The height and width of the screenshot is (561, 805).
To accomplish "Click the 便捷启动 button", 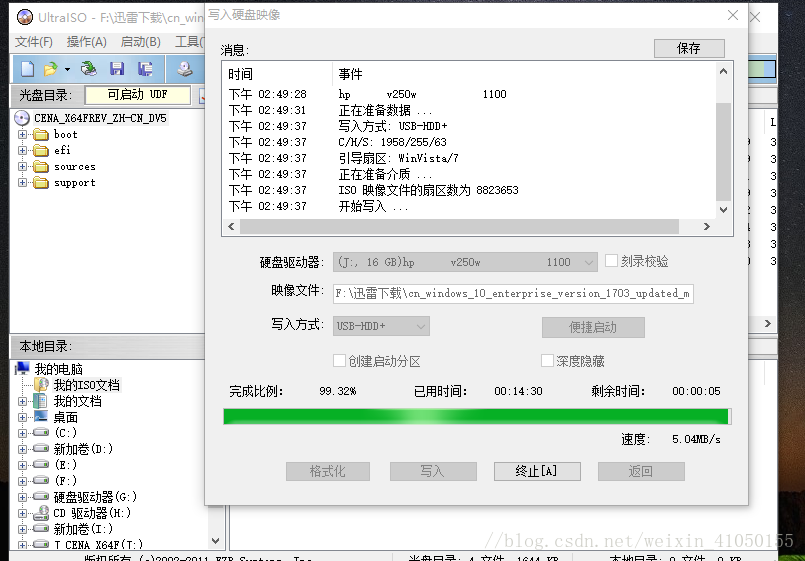I will tap(593, 327).
